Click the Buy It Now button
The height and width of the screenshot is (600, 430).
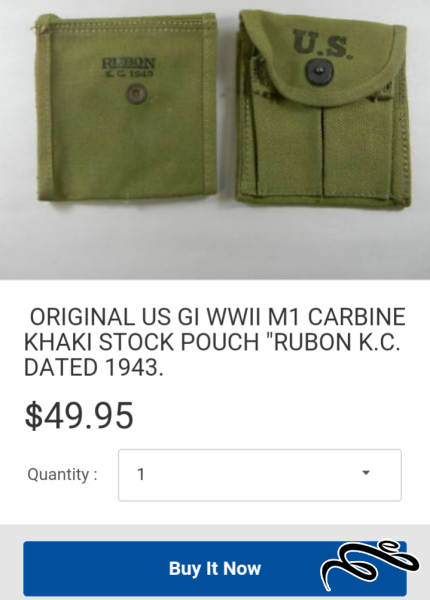pos(215,569)
